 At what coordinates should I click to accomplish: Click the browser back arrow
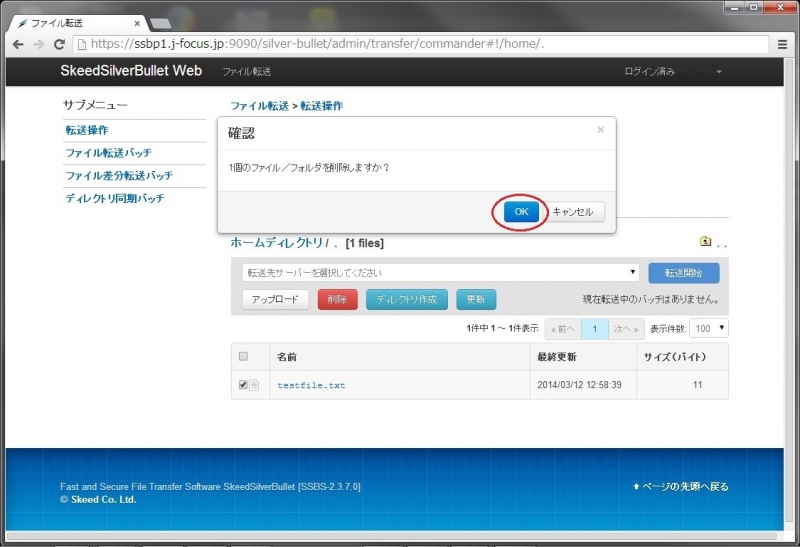click(x=18, y=44)
